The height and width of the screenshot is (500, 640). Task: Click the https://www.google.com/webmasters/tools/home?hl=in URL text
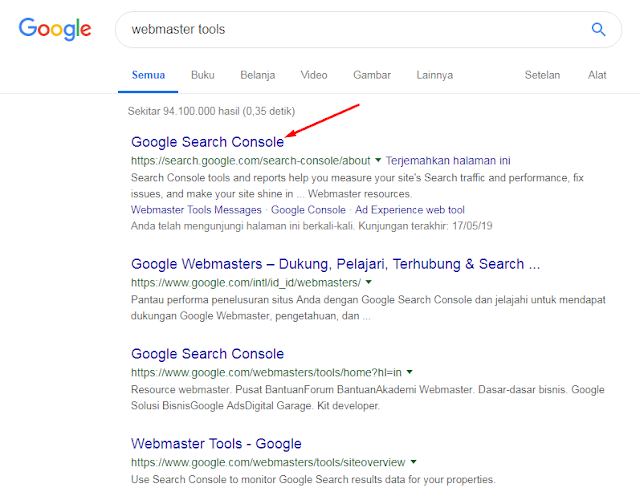point(266,372)
